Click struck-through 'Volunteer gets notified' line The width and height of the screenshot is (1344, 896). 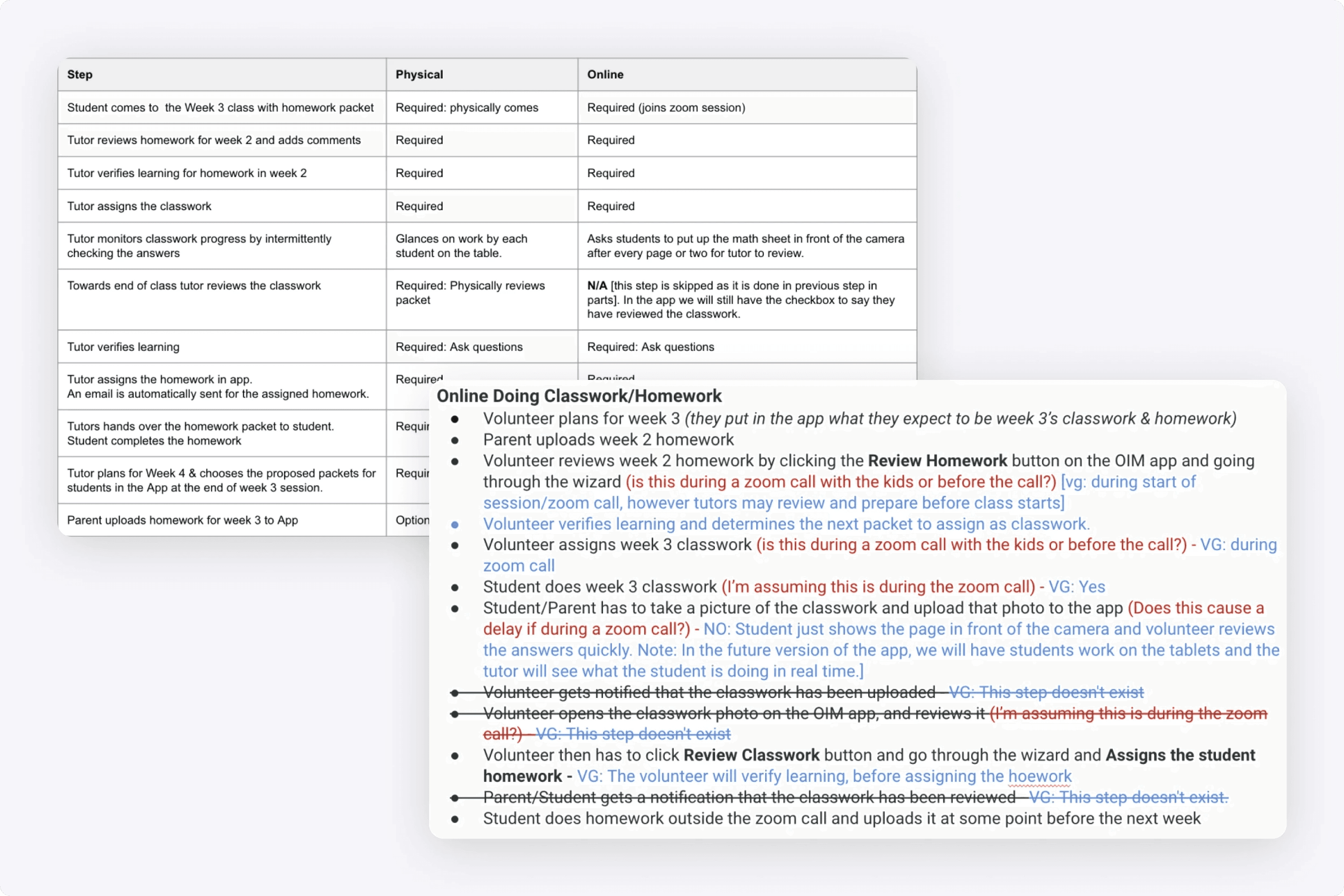point(813,692)
